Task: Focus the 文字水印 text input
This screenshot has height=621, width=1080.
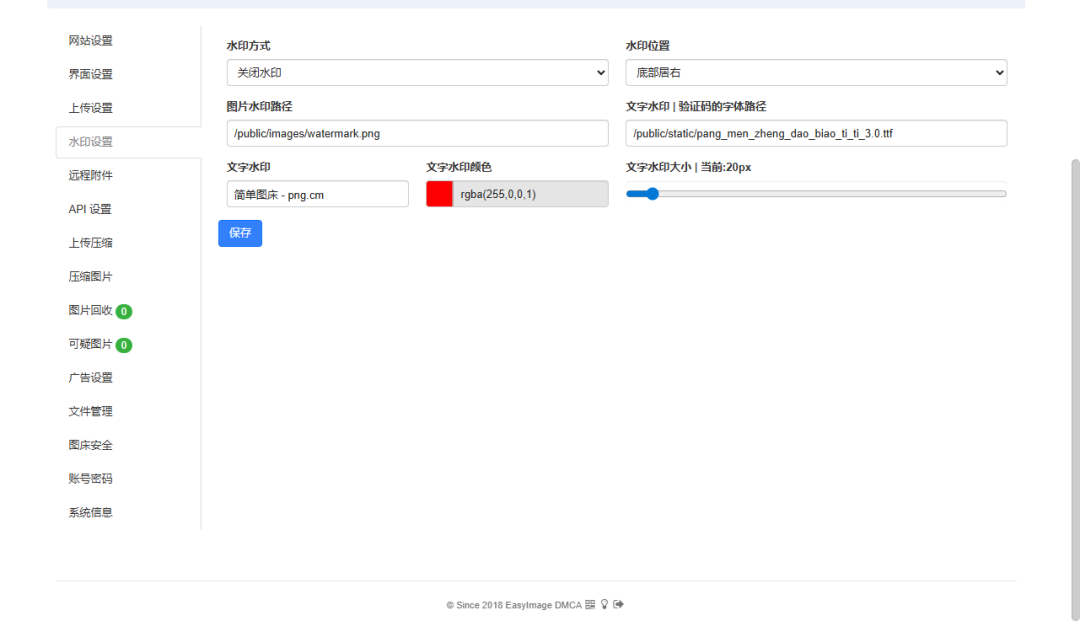Action: pos(318,194)
